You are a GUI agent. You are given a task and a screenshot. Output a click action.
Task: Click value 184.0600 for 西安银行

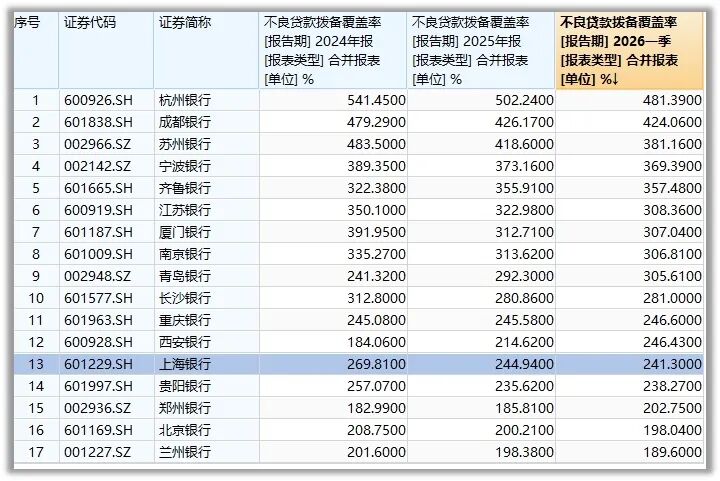[376, 342]
